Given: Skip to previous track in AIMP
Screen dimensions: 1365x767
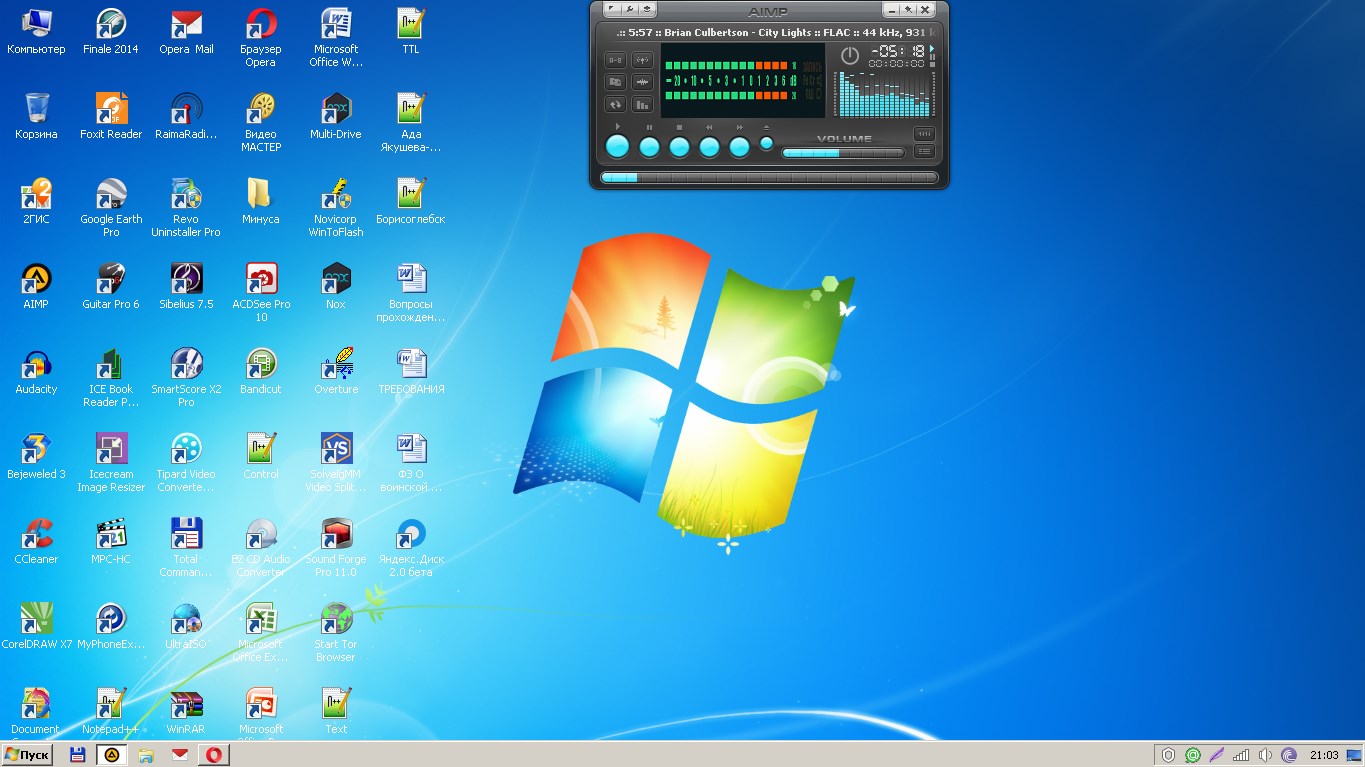Looking at the screenshot, I should point(709,147).
